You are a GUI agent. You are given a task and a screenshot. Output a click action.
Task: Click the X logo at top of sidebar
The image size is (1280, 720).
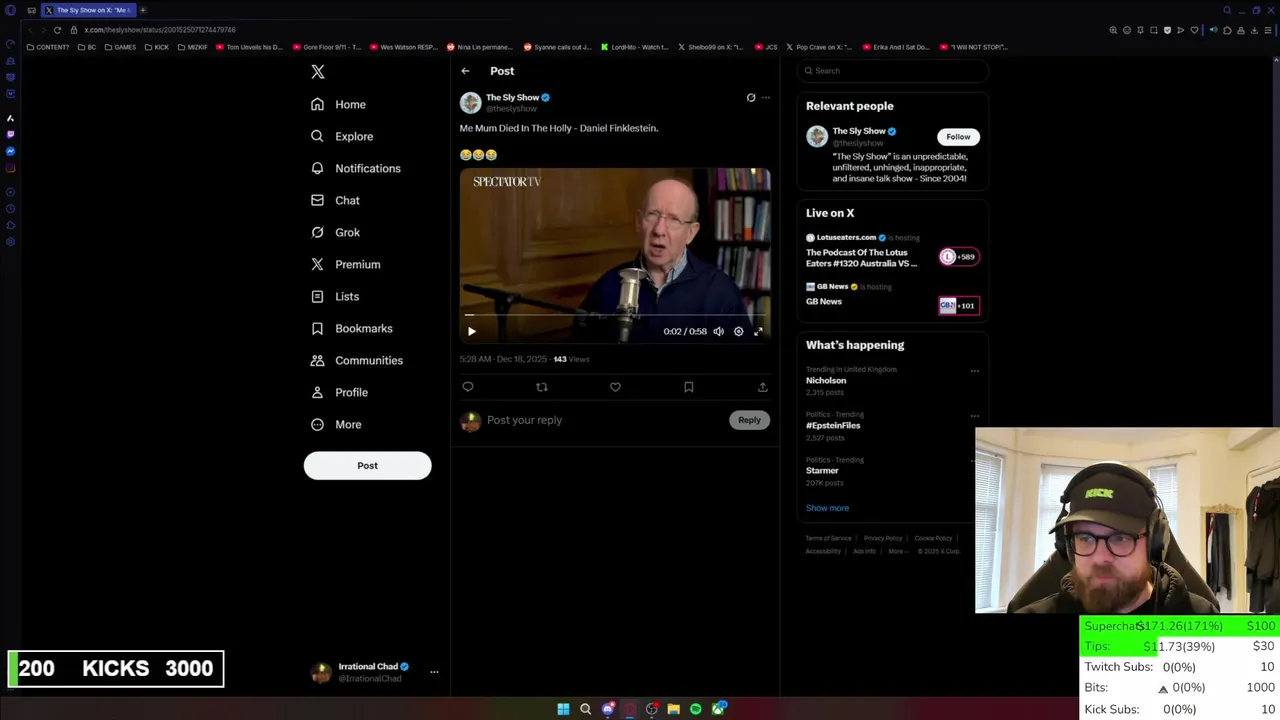click(x=318, y=72)
